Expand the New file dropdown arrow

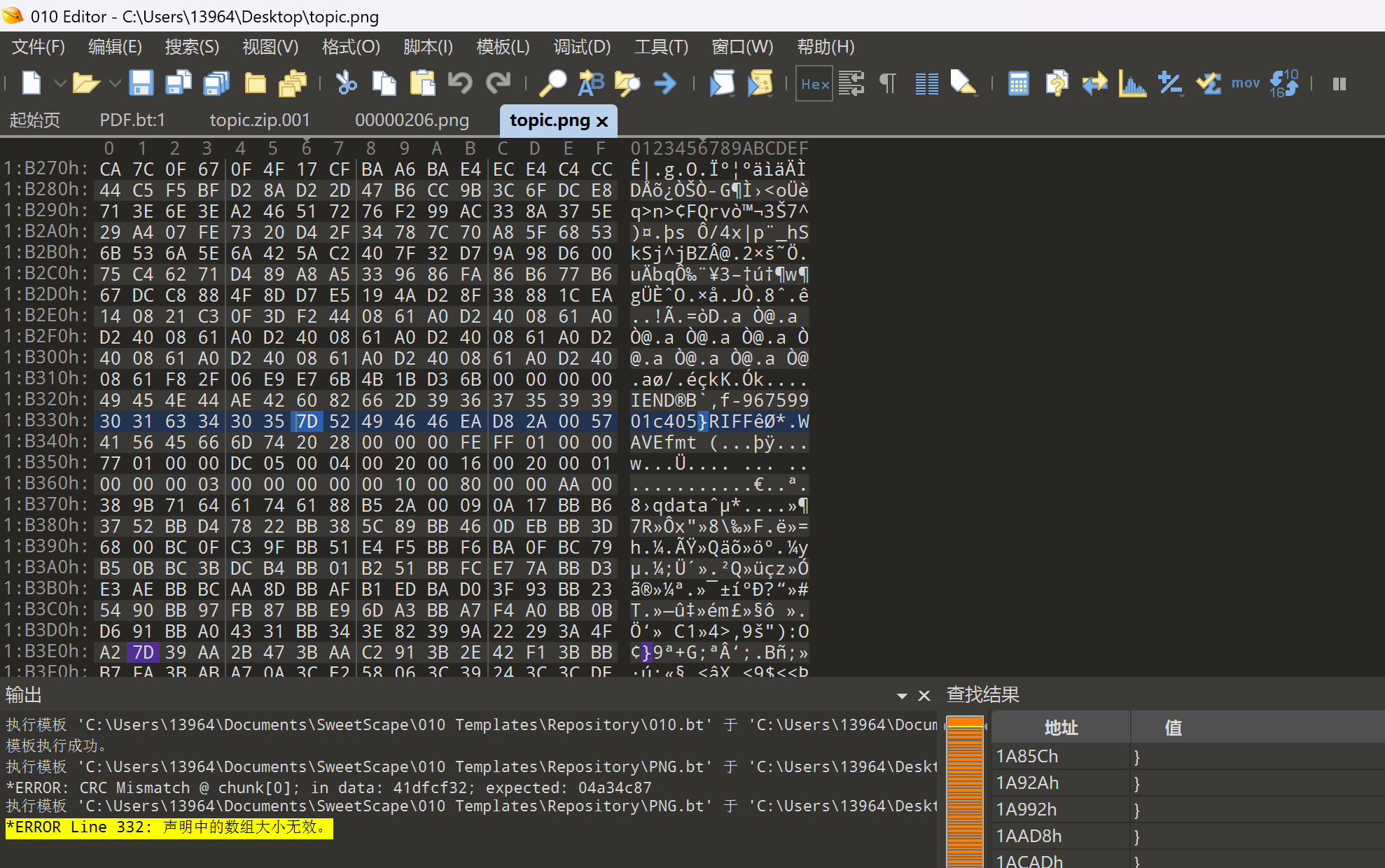click(60, 83)
